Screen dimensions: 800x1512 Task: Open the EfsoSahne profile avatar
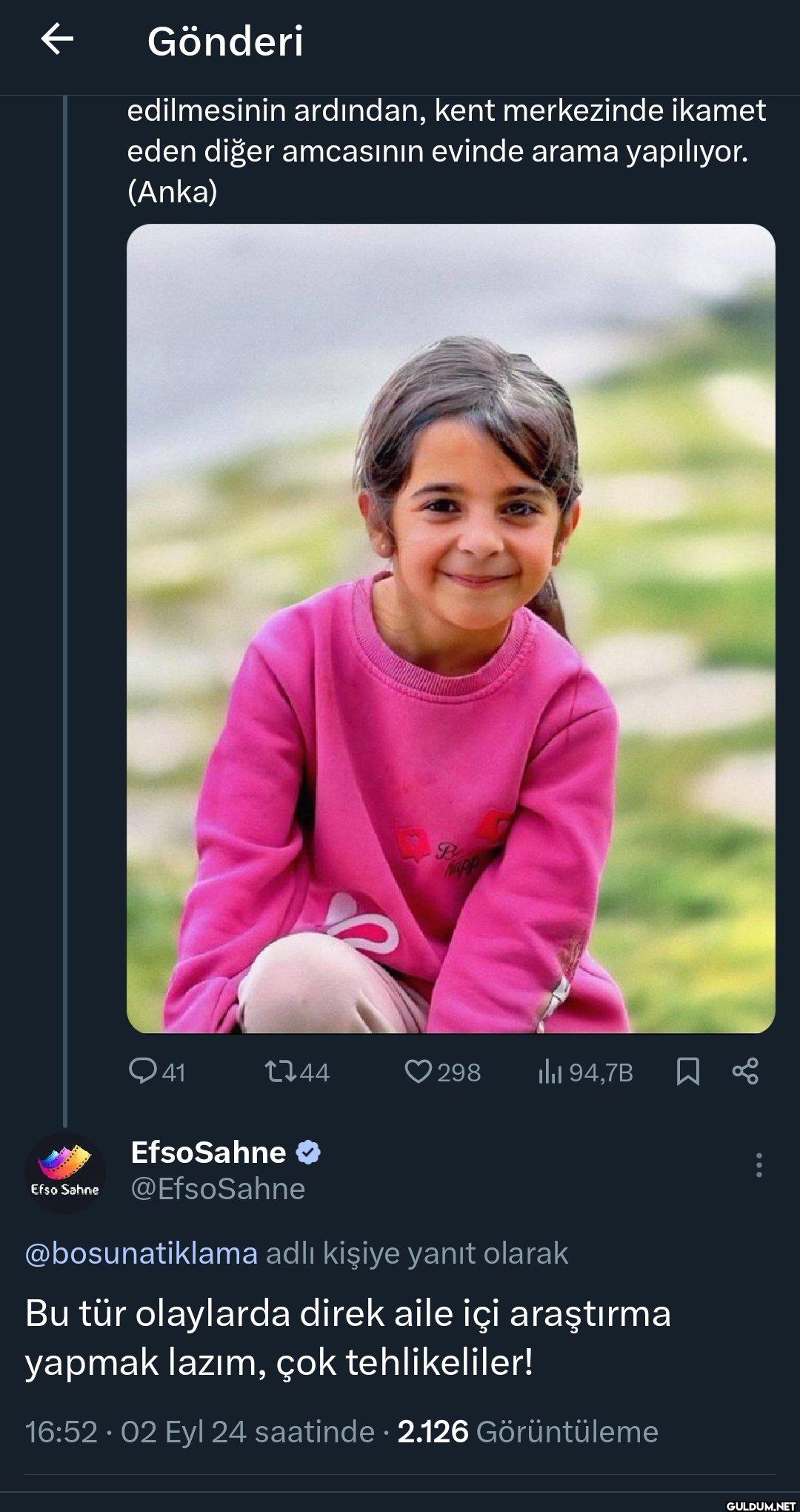click(x=65, y=1173)
